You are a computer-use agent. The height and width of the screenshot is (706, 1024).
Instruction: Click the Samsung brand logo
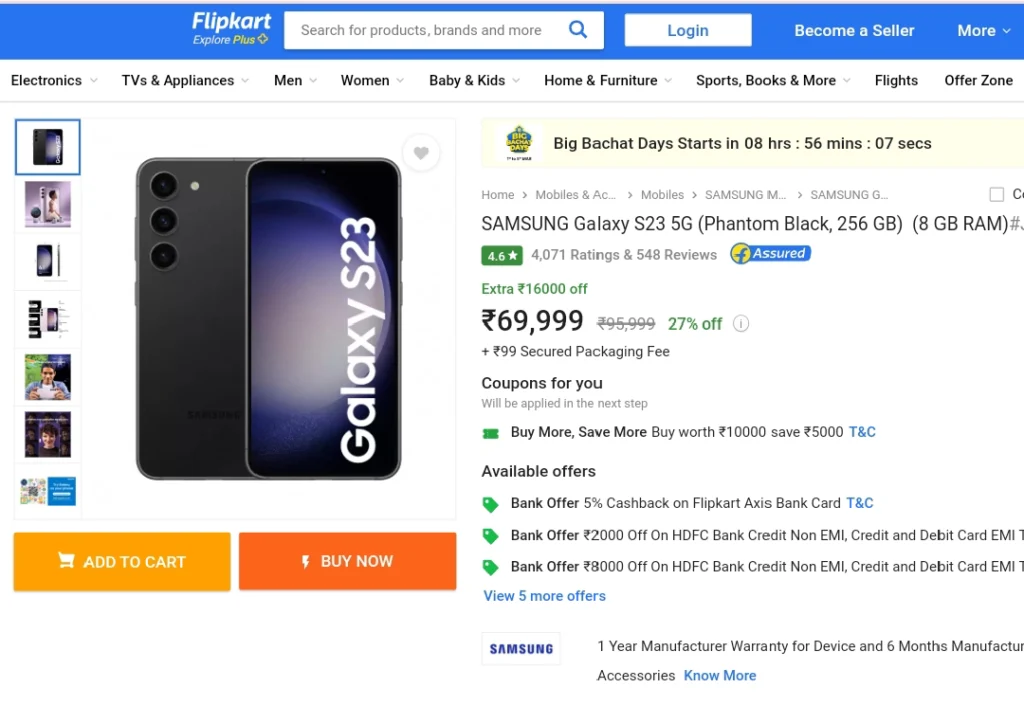point(521,649)
